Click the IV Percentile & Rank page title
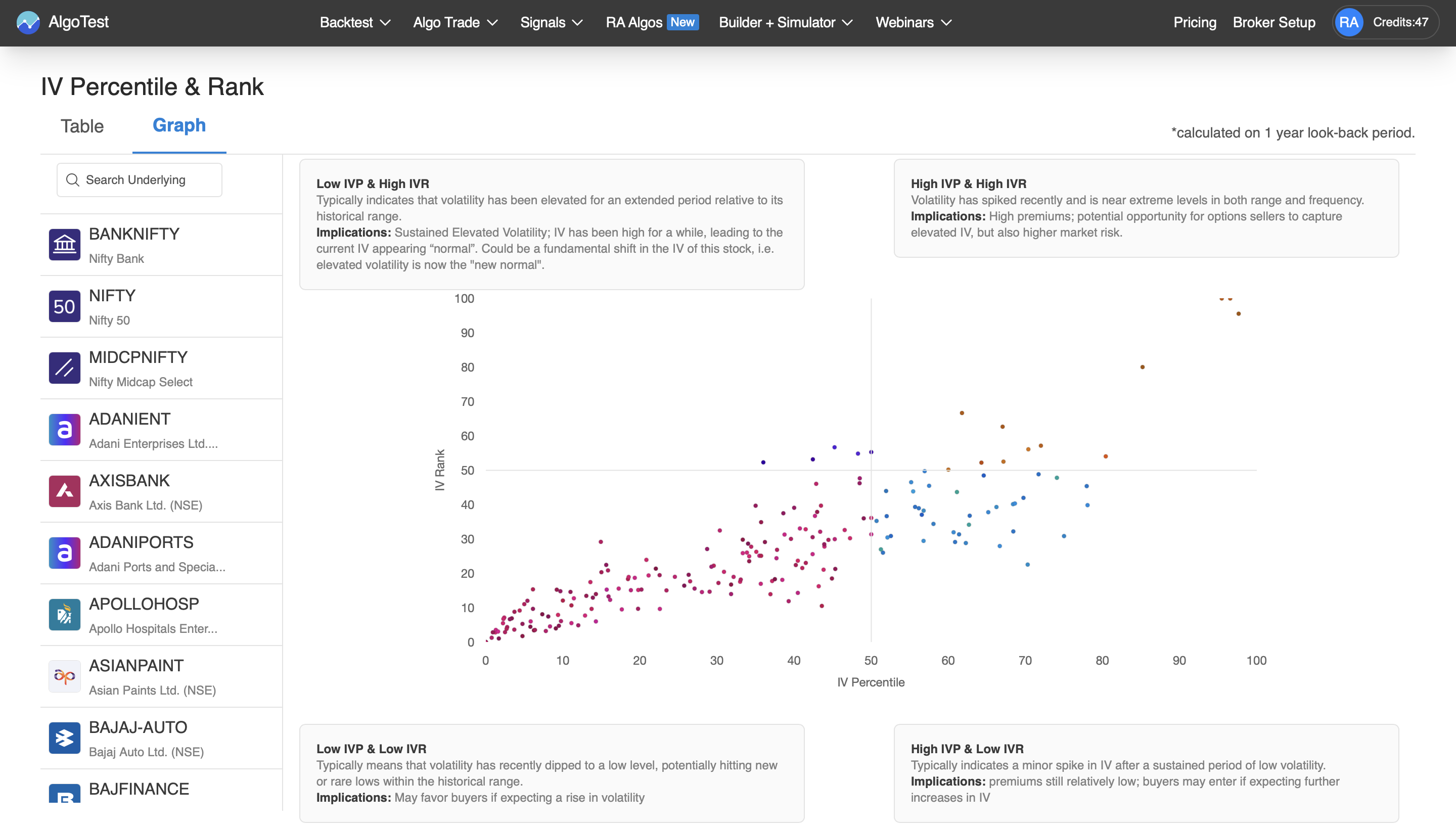 [152, 87]
